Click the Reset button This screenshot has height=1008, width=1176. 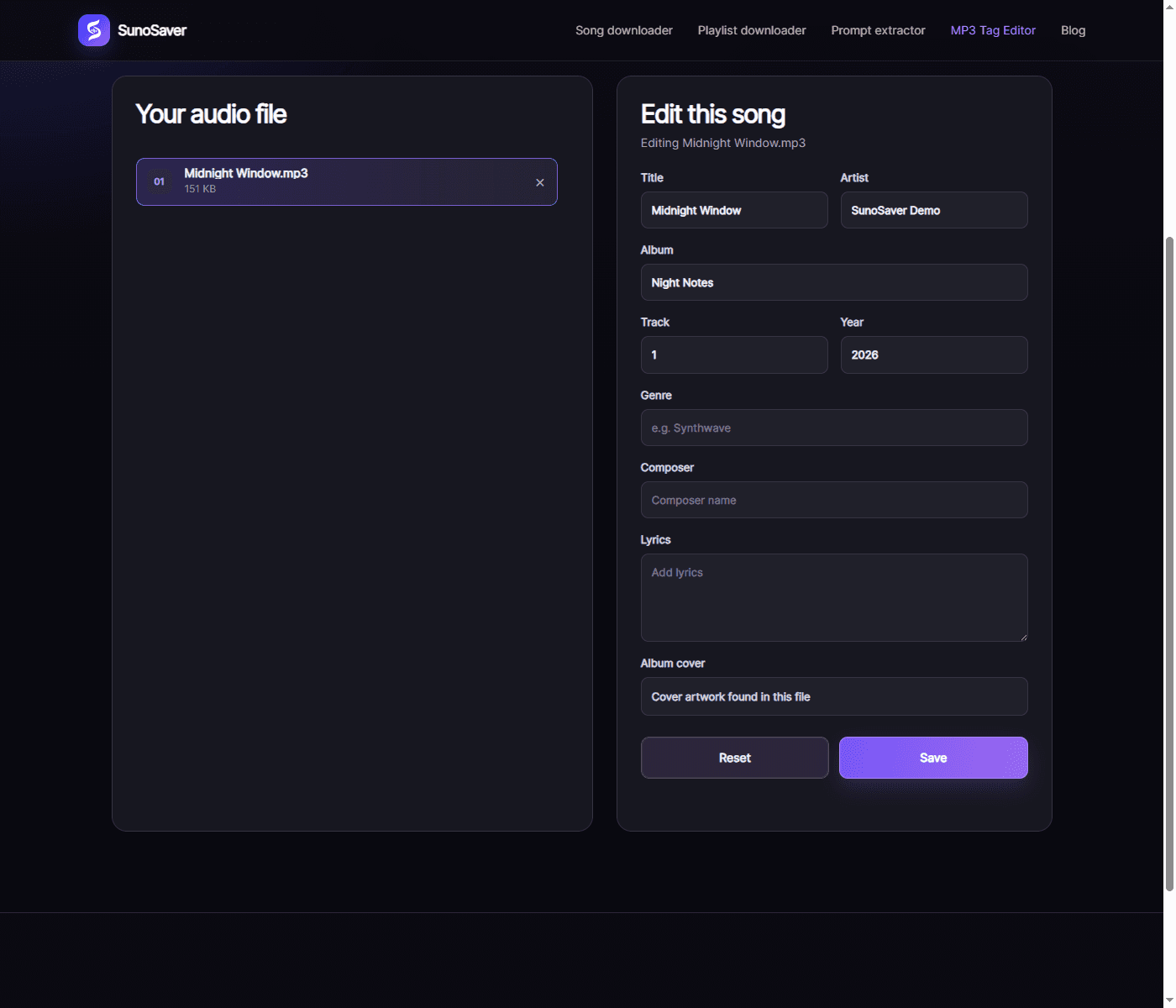coord(735,758)
